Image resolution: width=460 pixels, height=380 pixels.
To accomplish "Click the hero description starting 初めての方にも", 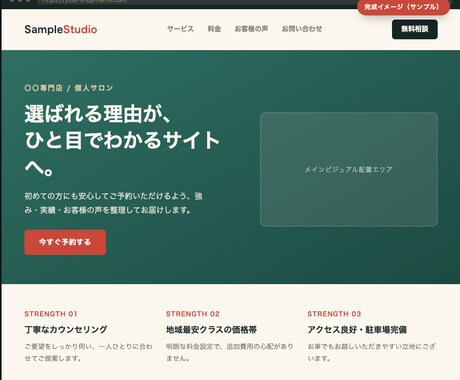I will click(x=113, y=203).
